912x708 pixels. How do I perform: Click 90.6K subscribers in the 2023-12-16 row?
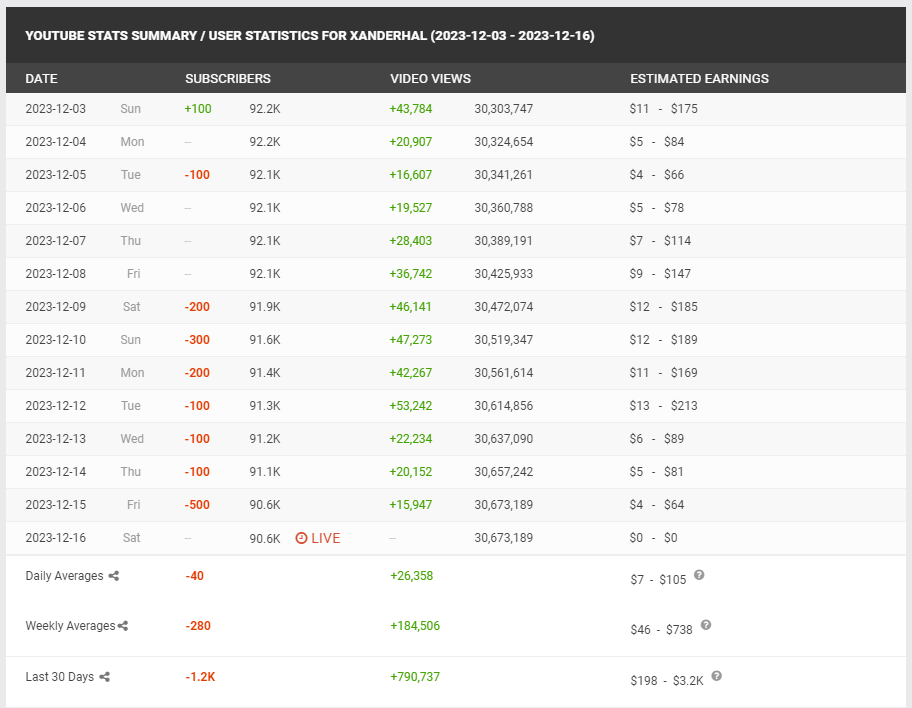coord(265,538)
